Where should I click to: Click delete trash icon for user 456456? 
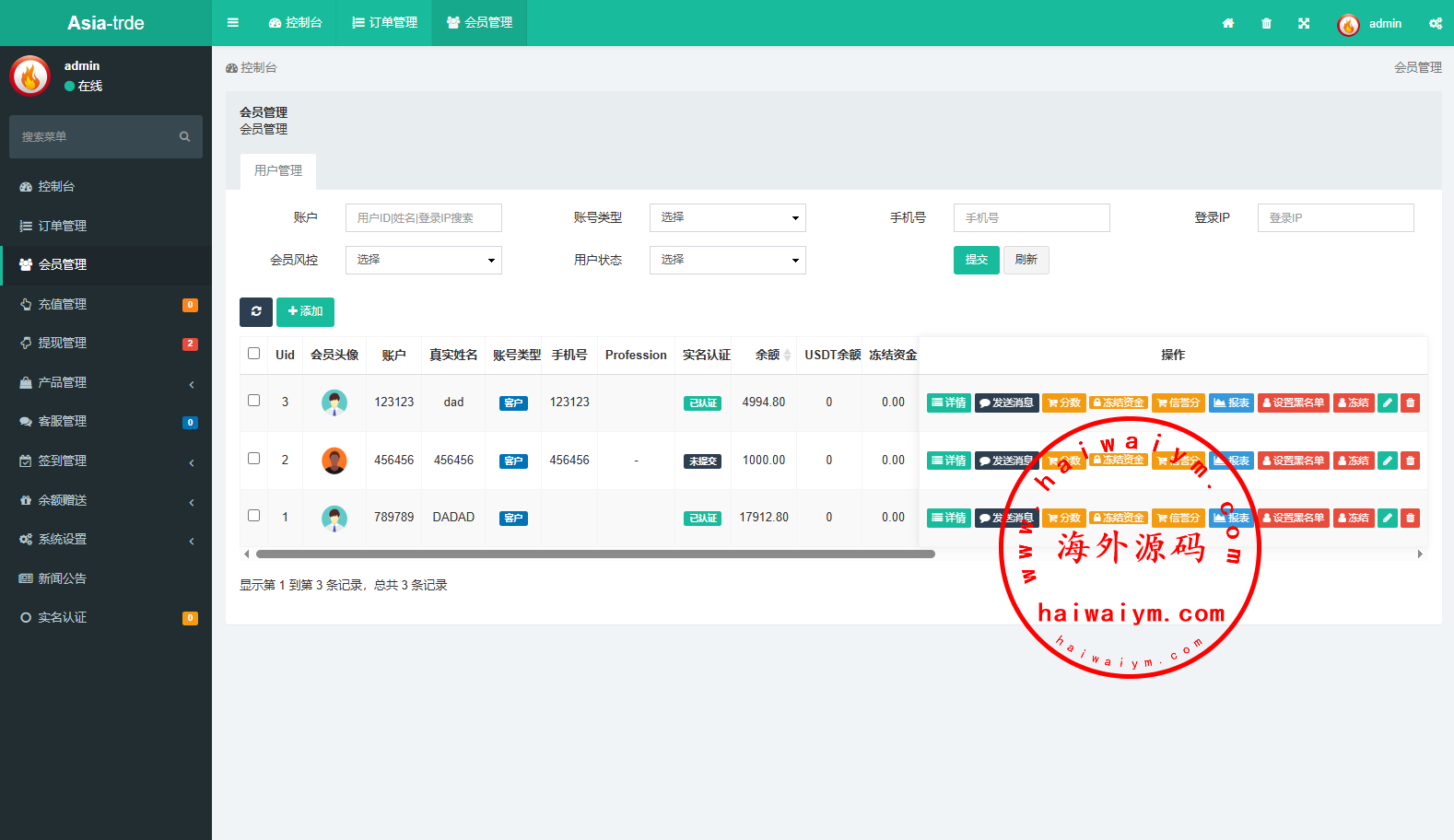click(1410, 461)
